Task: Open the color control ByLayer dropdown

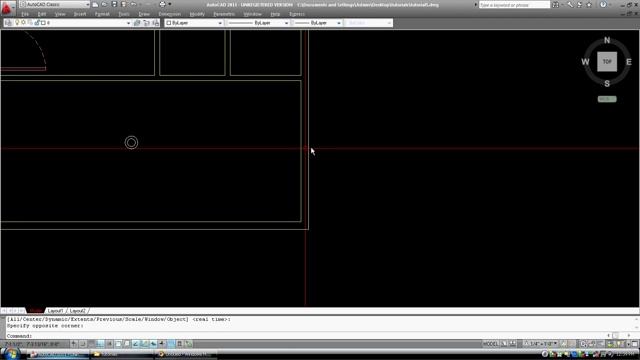Action: point(220,23)
